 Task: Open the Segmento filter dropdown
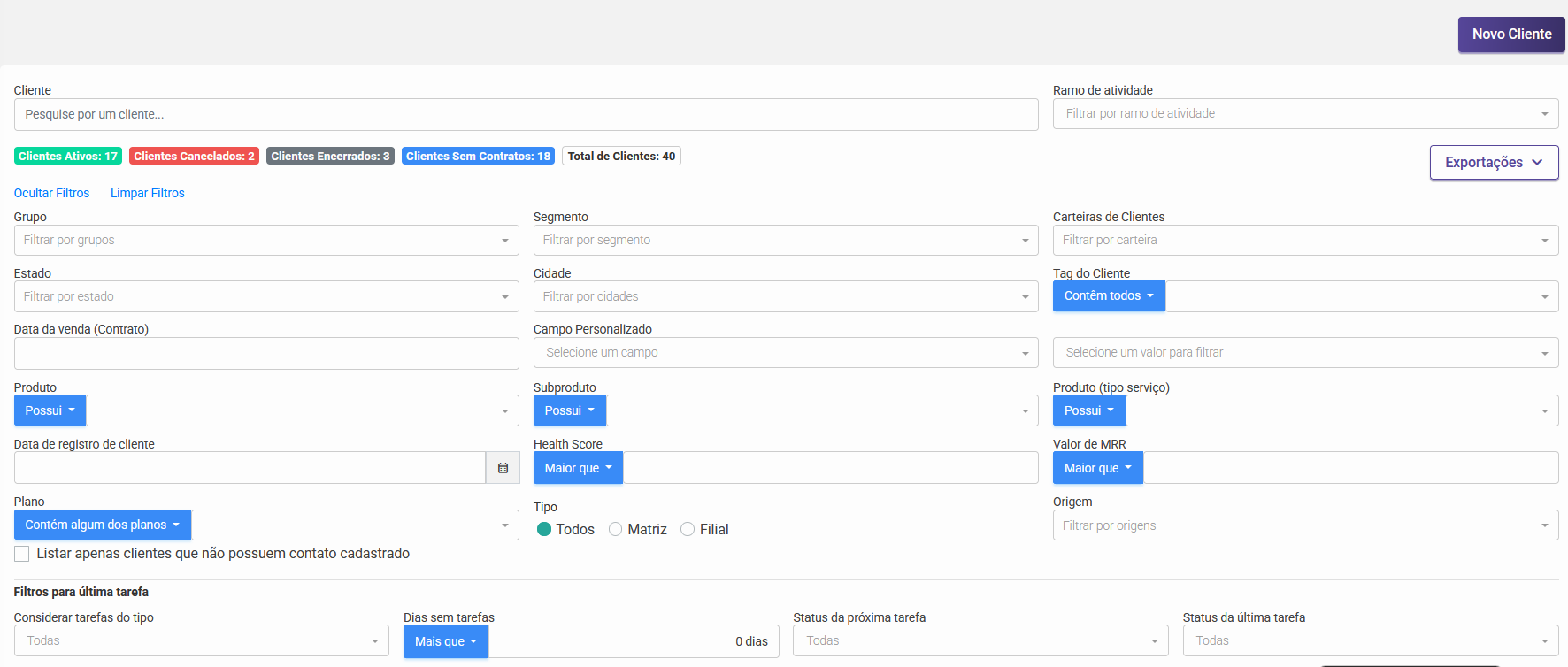[x=785, y=240]
